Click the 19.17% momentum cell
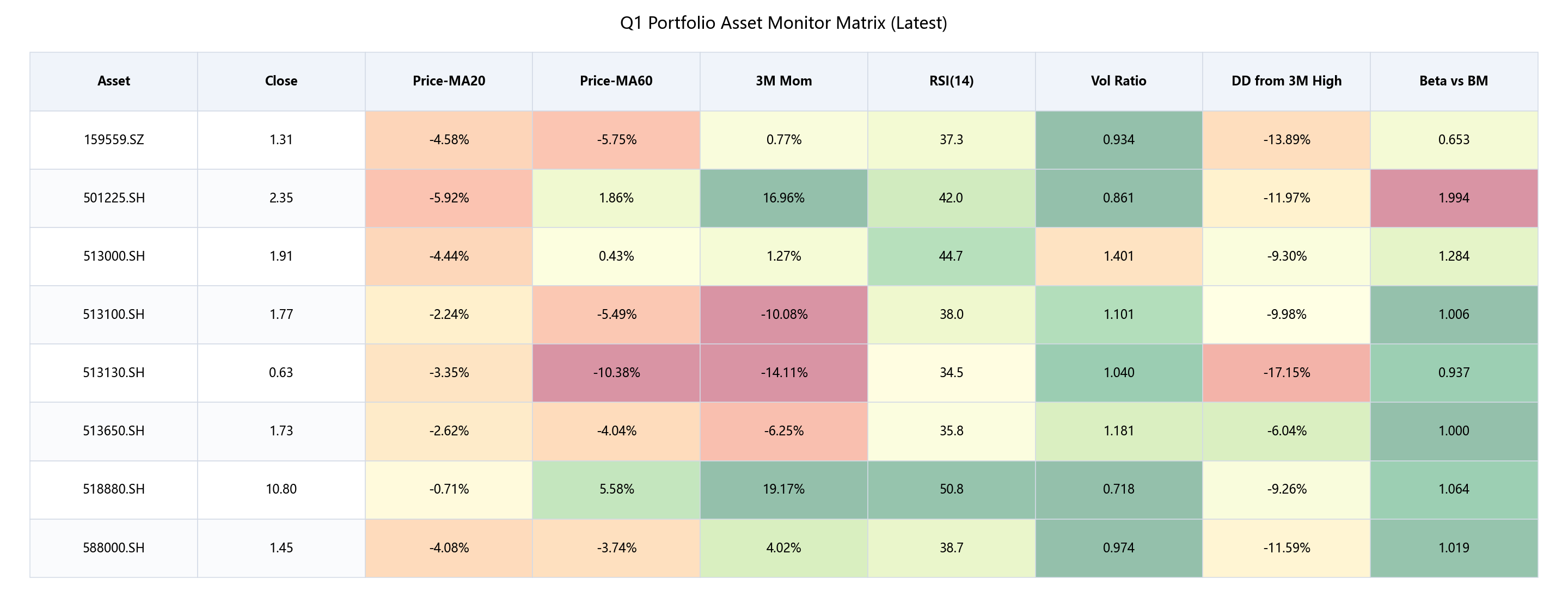 pos(783,489)
